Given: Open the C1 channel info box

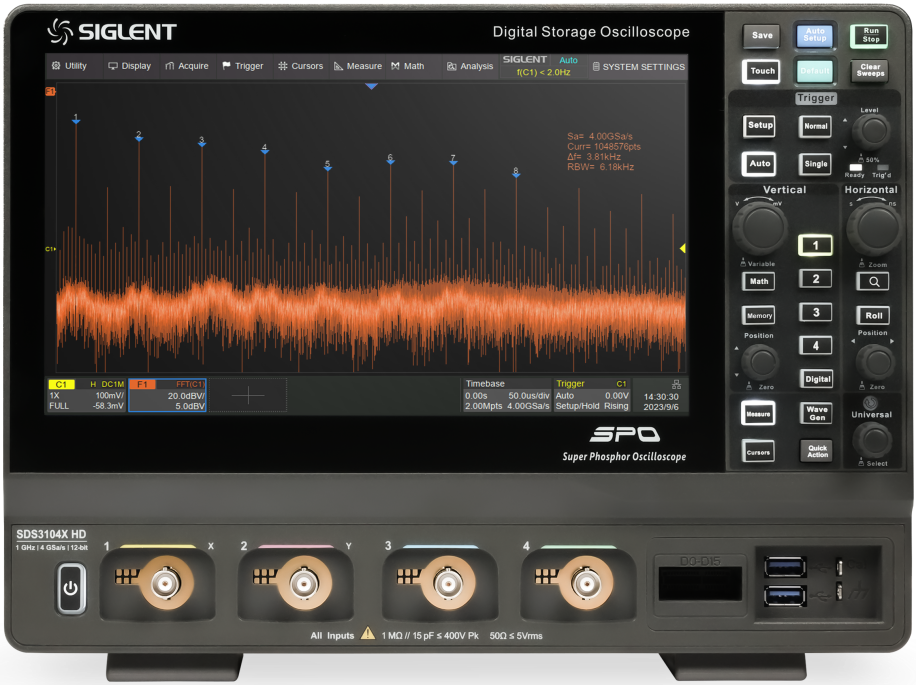Looking at the screenshot, I should 86,395.
